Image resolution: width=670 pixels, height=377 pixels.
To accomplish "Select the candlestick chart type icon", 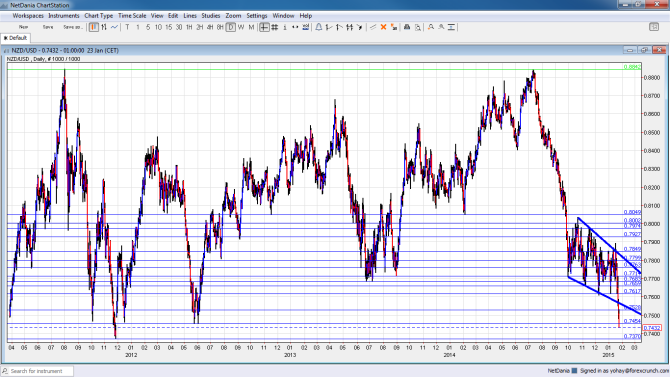I will click(x=94, y=27).
